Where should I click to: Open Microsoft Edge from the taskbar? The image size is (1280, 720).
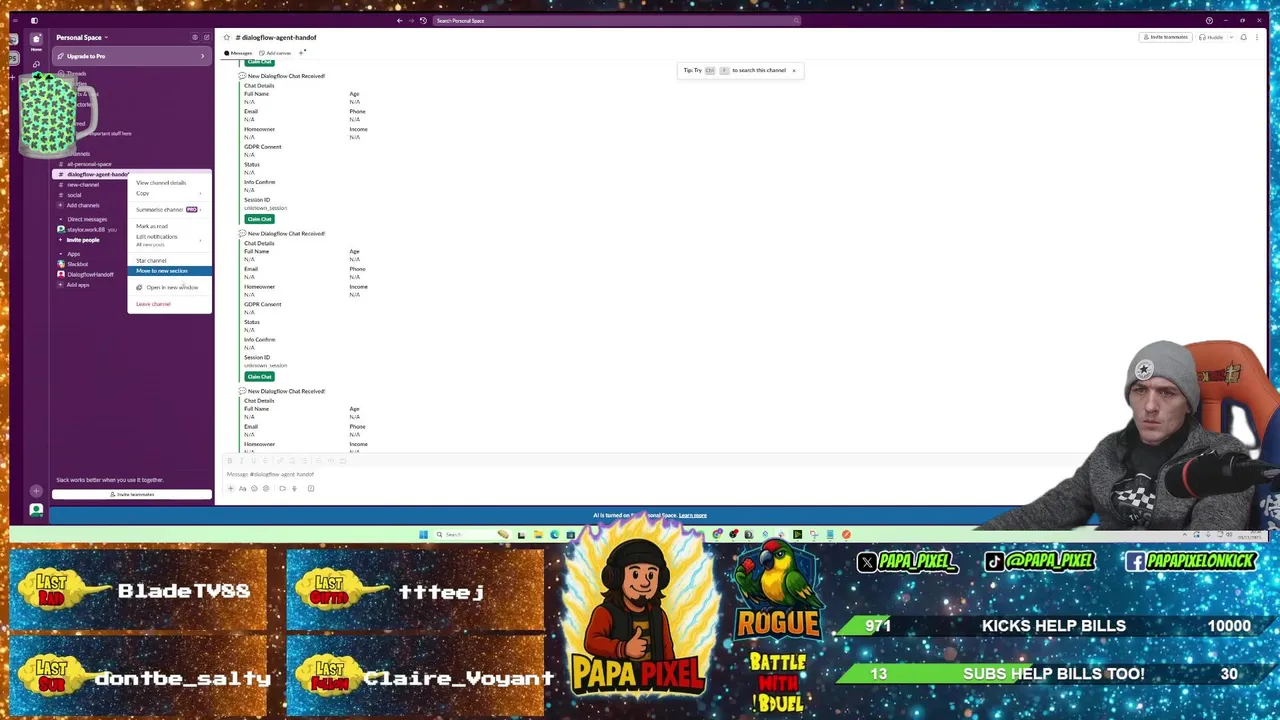554,535
